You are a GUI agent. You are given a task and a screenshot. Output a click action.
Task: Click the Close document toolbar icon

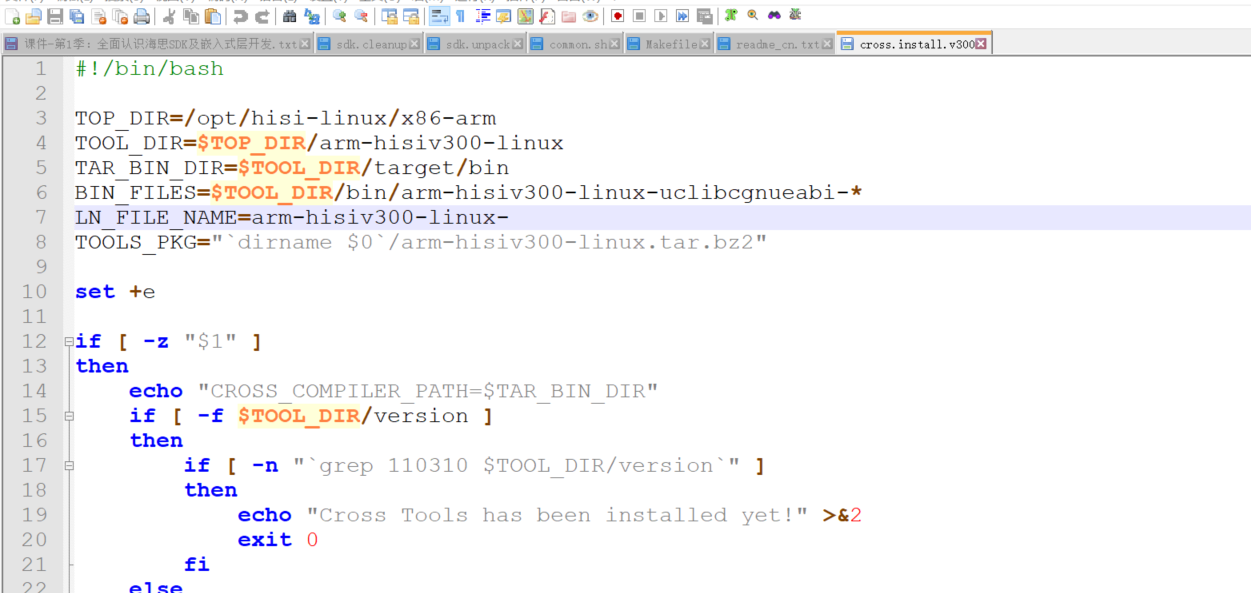[x=99, y=16]
